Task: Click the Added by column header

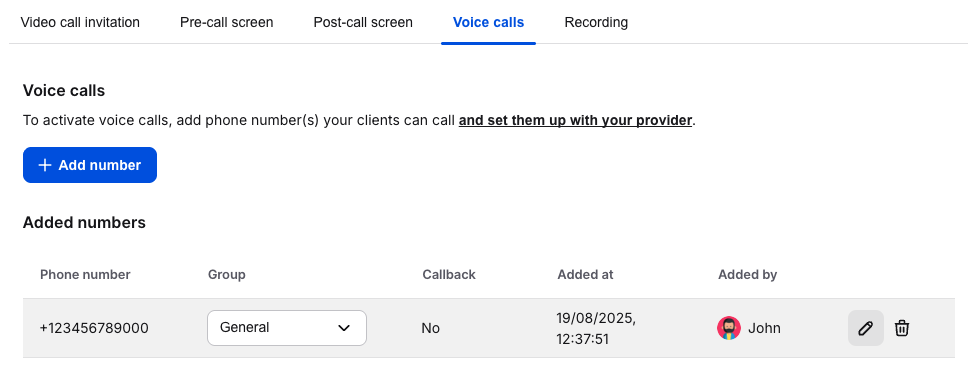Action: (748, 275)
